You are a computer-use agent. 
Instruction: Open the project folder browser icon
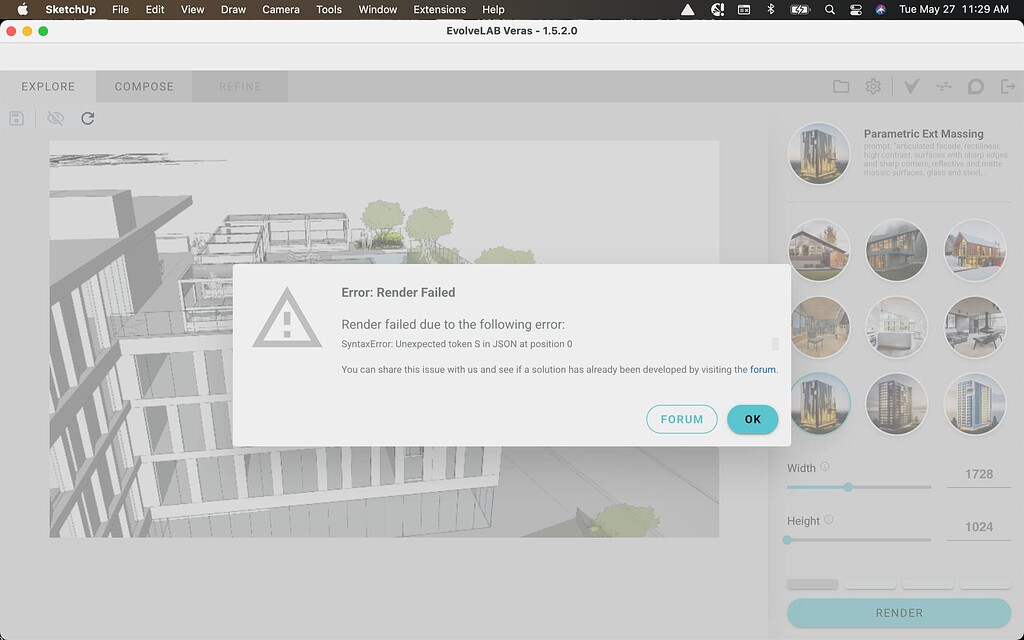pos(841,86)
